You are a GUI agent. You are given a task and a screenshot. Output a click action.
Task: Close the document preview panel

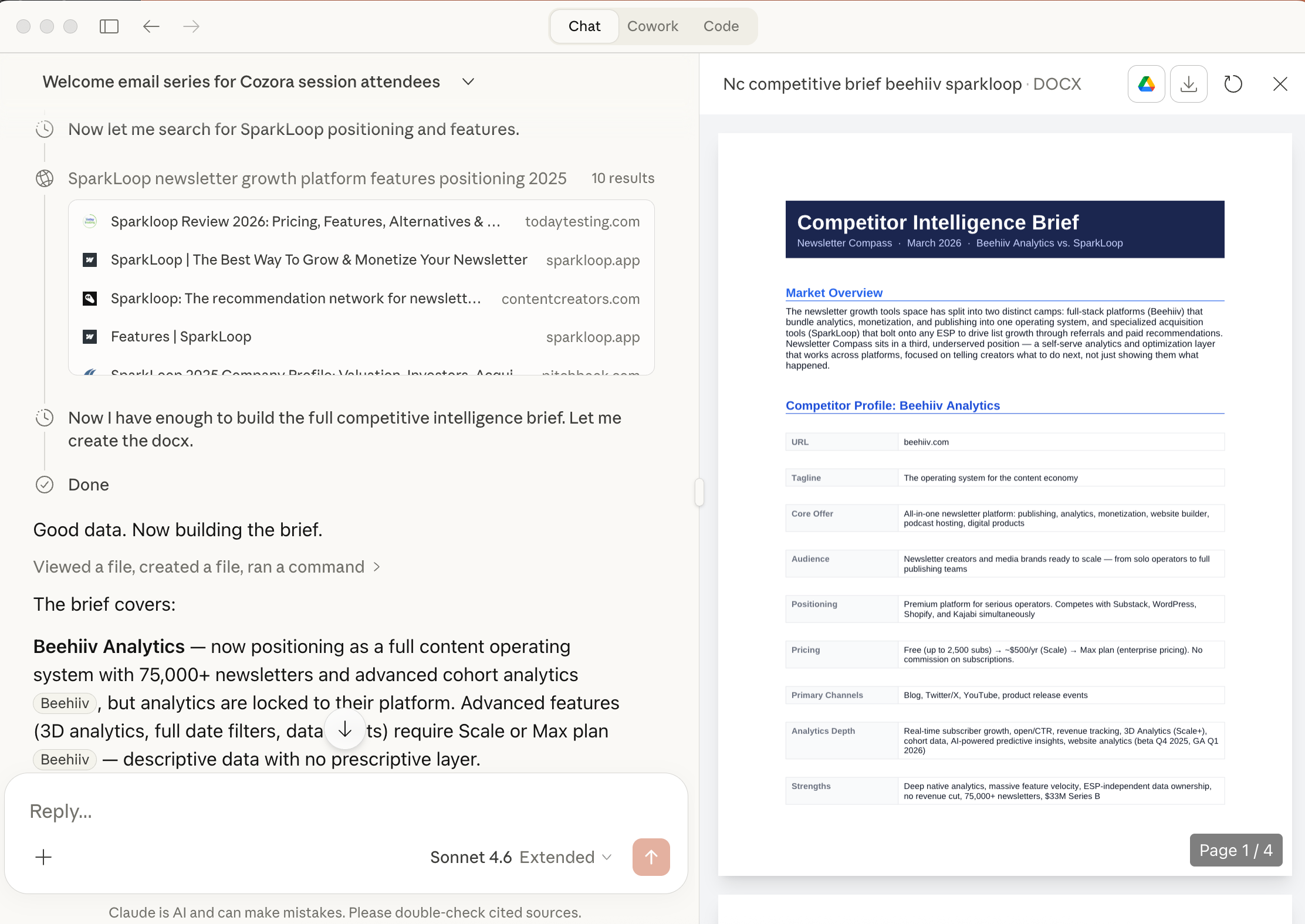click(x=1280, y=84)
